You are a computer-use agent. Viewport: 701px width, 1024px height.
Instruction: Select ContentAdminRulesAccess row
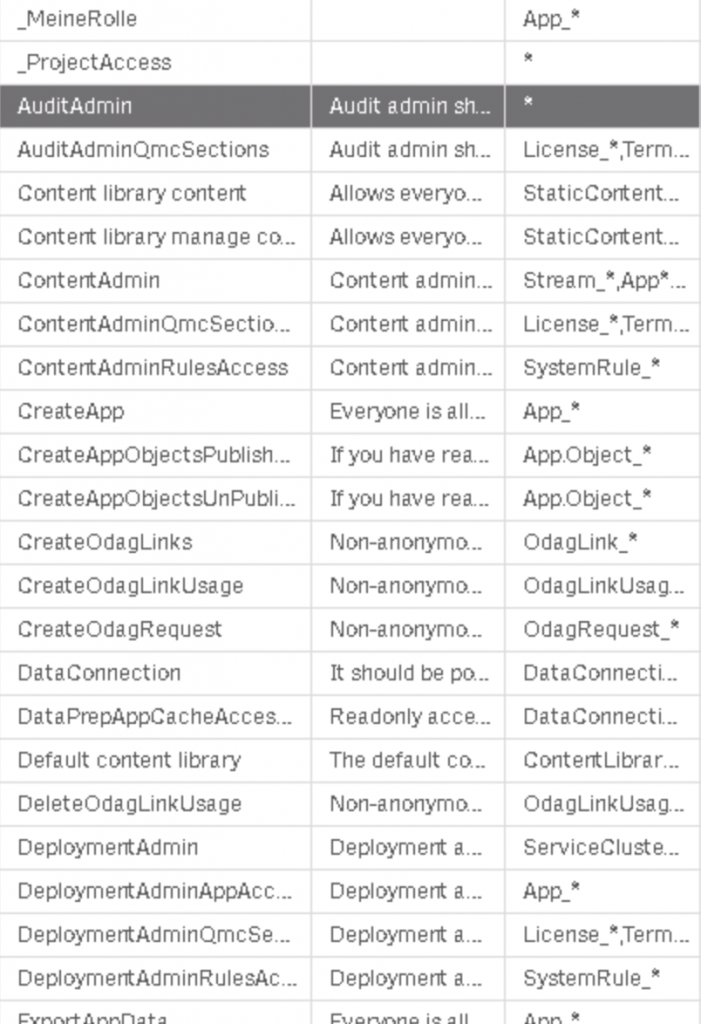click(x=152, y=367)
